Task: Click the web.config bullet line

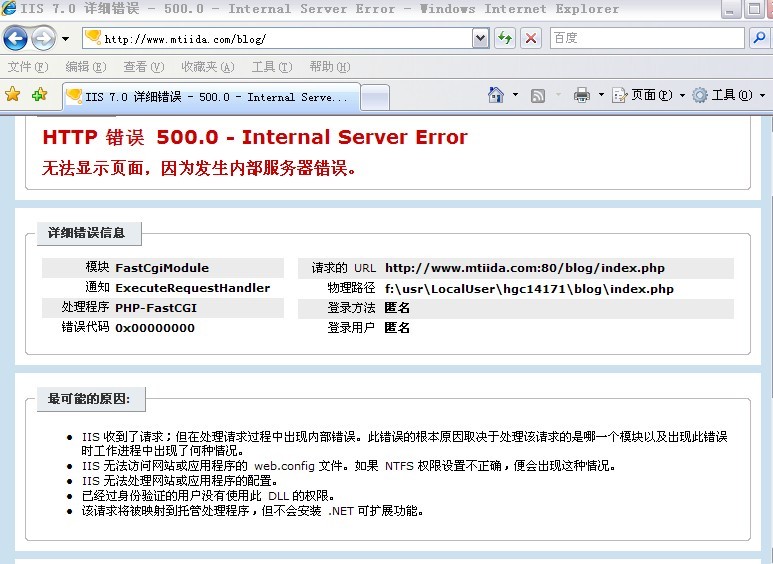Action: click(x=348, y=465)
